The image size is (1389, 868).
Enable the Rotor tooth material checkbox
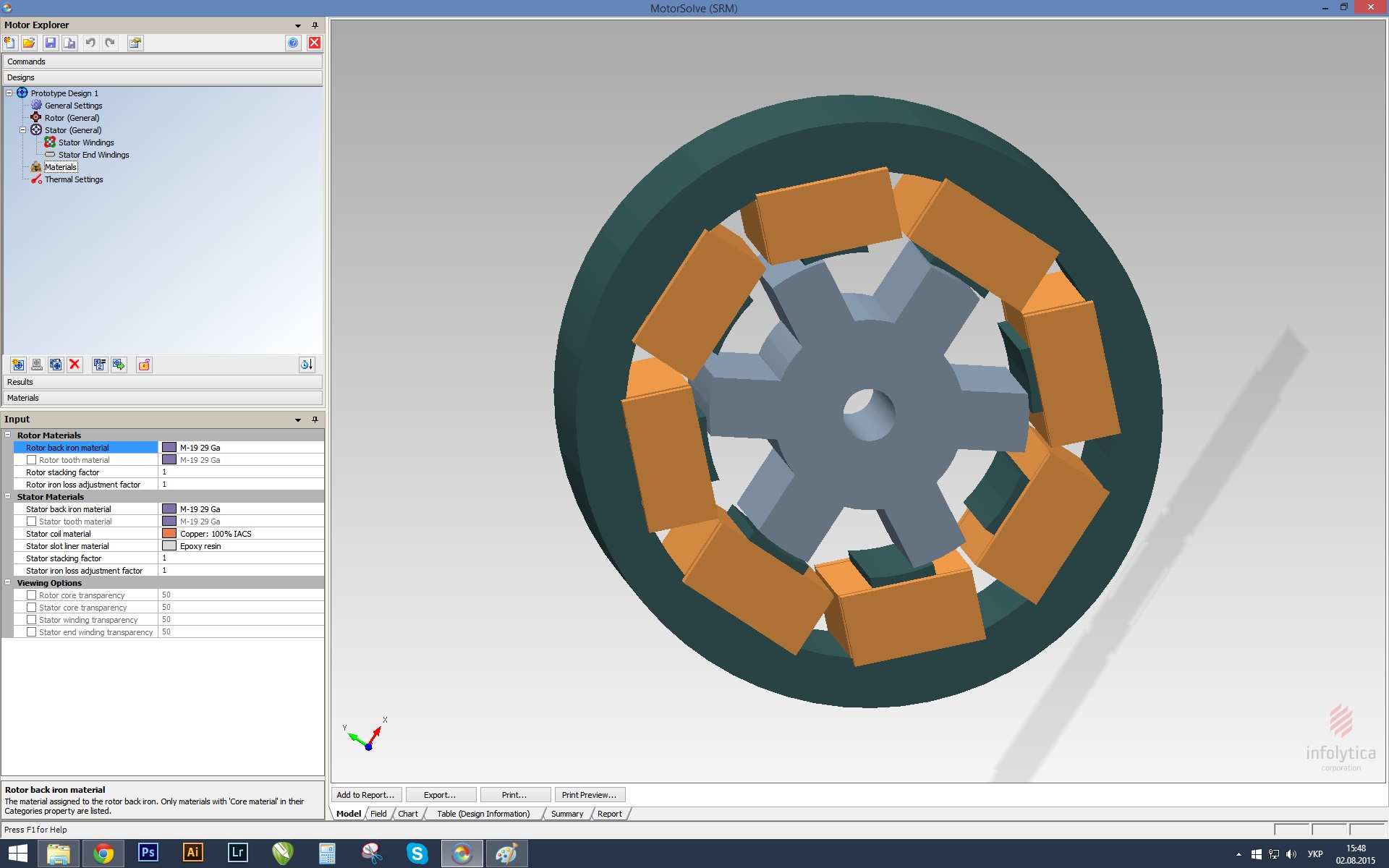coord(32,460)
